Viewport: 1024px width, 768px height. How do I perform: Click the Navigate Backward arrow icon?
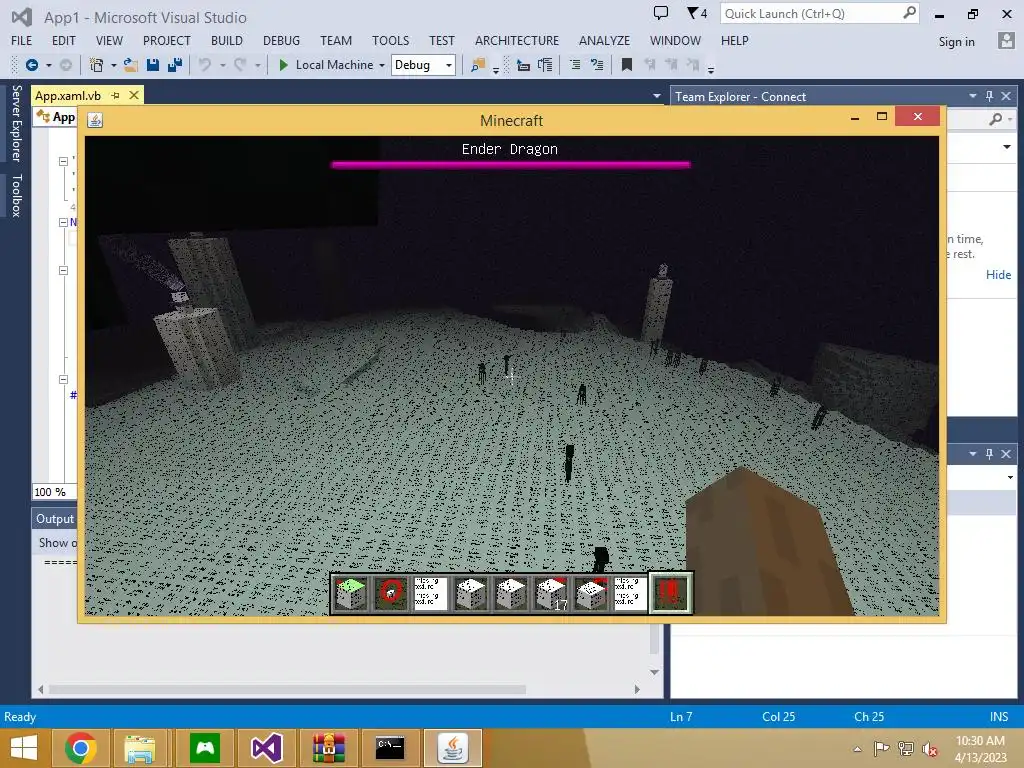pos(31,65)
